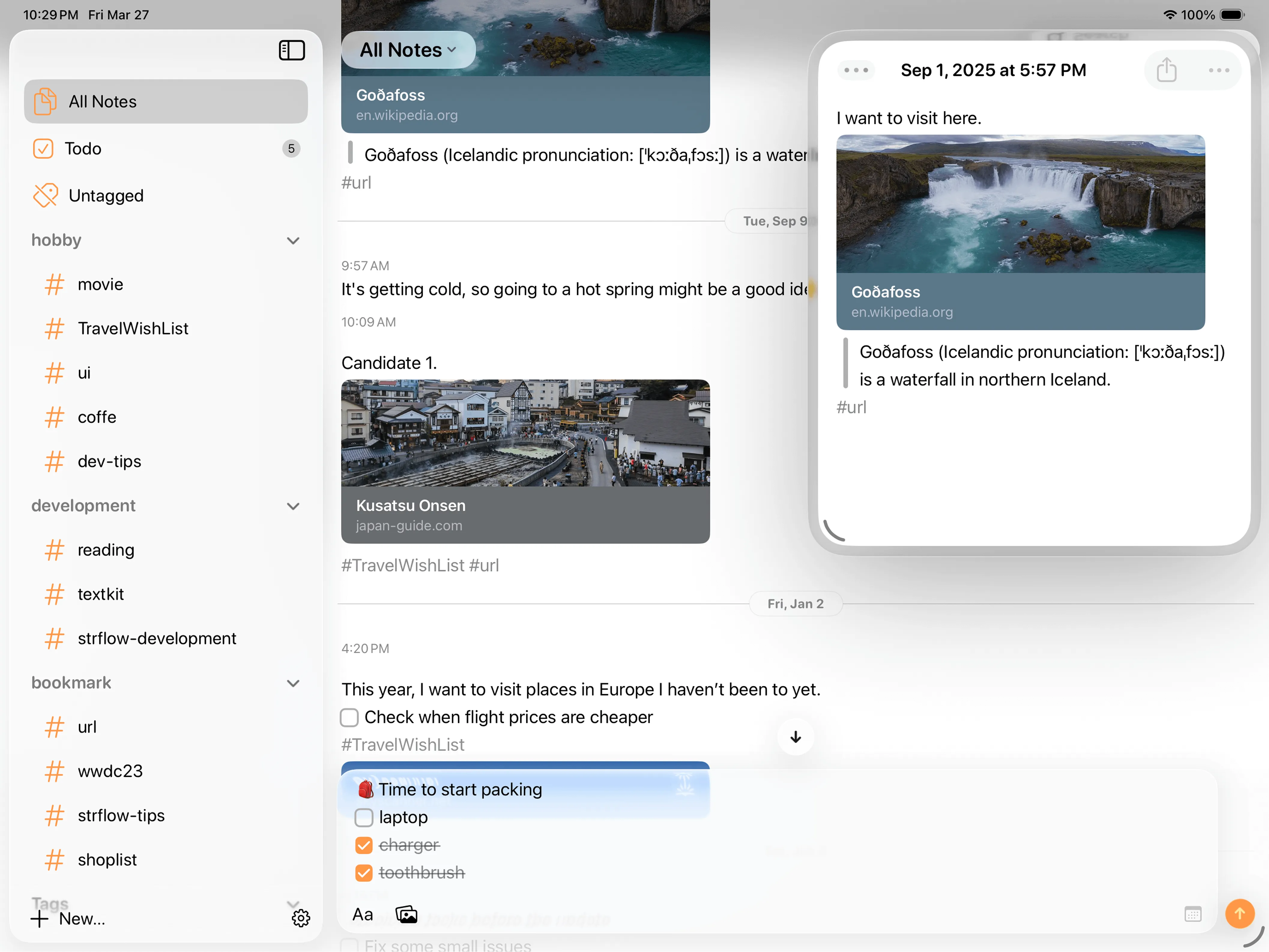Image resolution: width=1269 pixels, height=952 pixels.
Task: Tap the Goðafoss waterfall photo in popup
Action: point(1021,204)
